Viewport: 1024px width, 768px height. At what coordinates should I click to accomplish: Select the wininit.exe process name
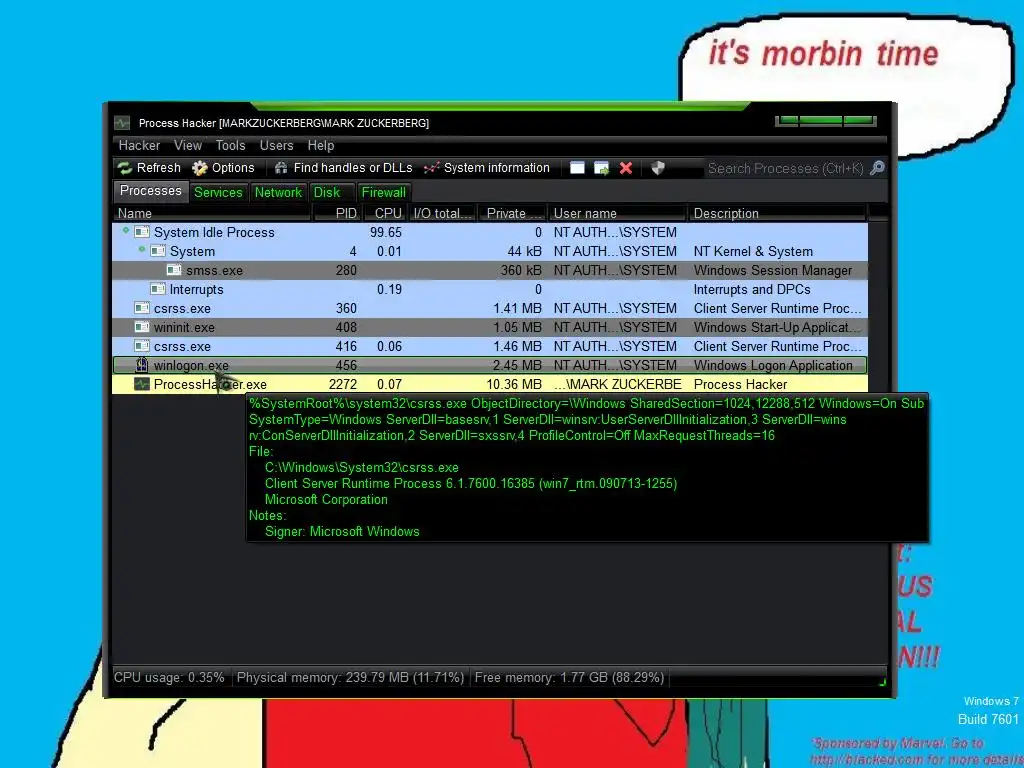pos(184,327)
